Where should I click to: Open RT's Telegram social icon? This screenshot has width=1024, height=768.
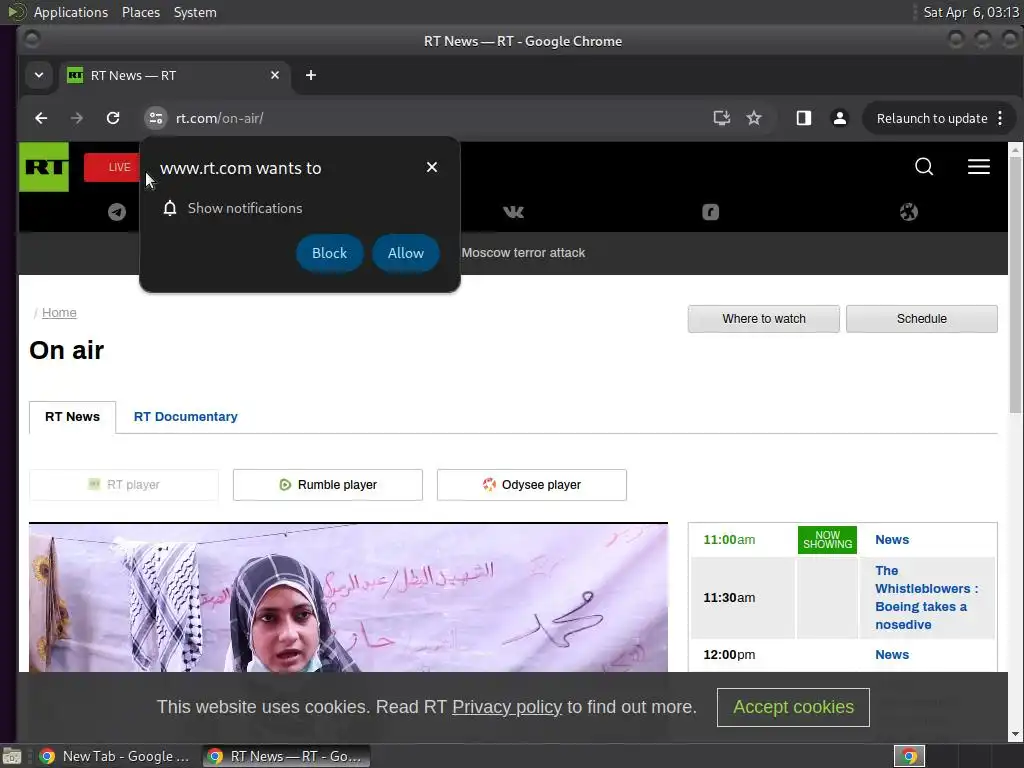117,212
